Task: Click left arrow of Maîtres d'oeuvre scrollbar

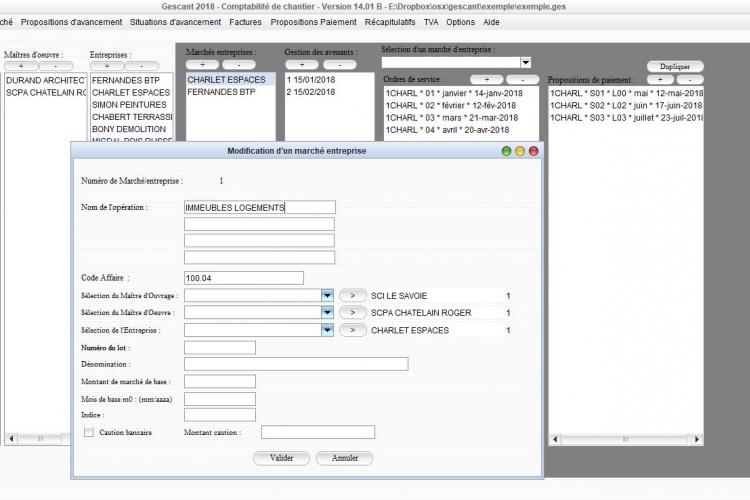Action: (11, 438)
